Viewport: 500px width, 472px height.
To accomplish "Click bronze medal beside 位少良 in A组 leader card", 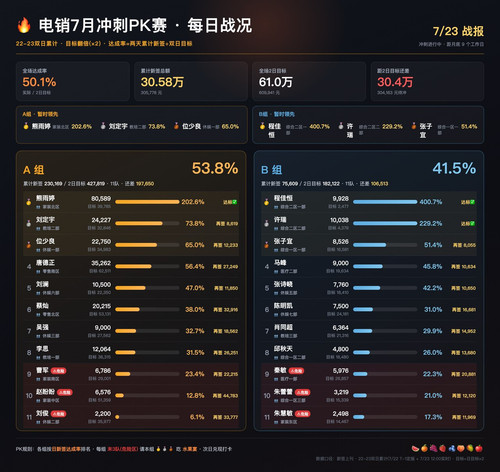I will coord(176,126).
